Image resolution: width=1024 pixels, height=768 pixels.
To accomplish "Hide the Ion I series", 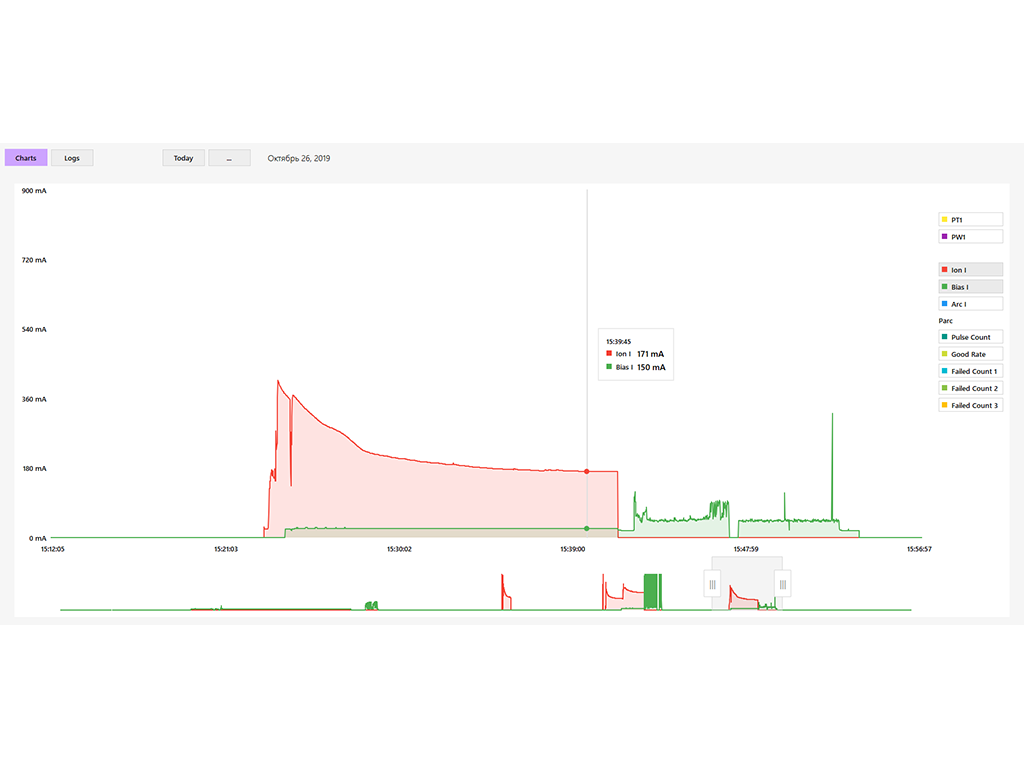I will [970, 270].
